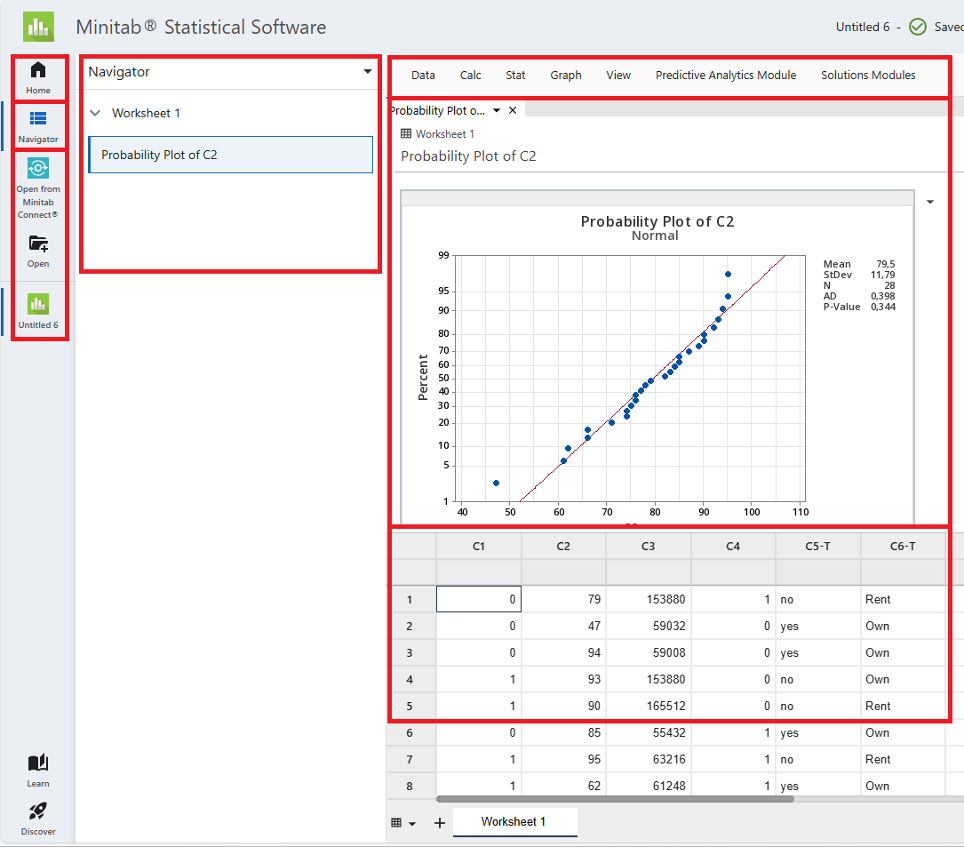Open the Navigator dropdown arrow
The width and height of the screenshot is (964, 848).
click(x=367, y=72)
